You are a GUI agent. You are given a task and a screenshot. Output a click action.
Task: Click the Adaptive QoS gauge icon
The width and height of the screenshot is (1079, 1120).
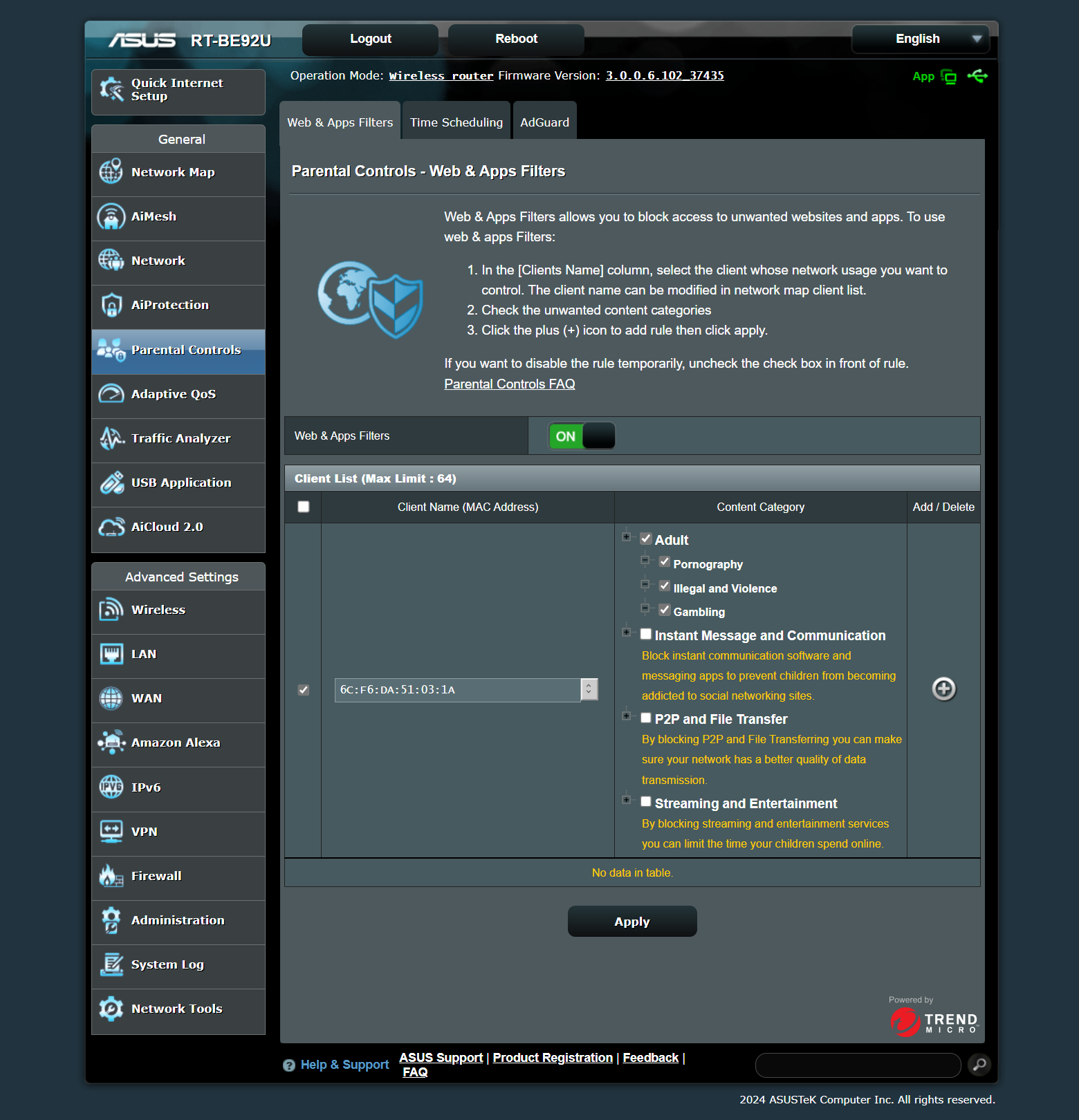[111, 394]
